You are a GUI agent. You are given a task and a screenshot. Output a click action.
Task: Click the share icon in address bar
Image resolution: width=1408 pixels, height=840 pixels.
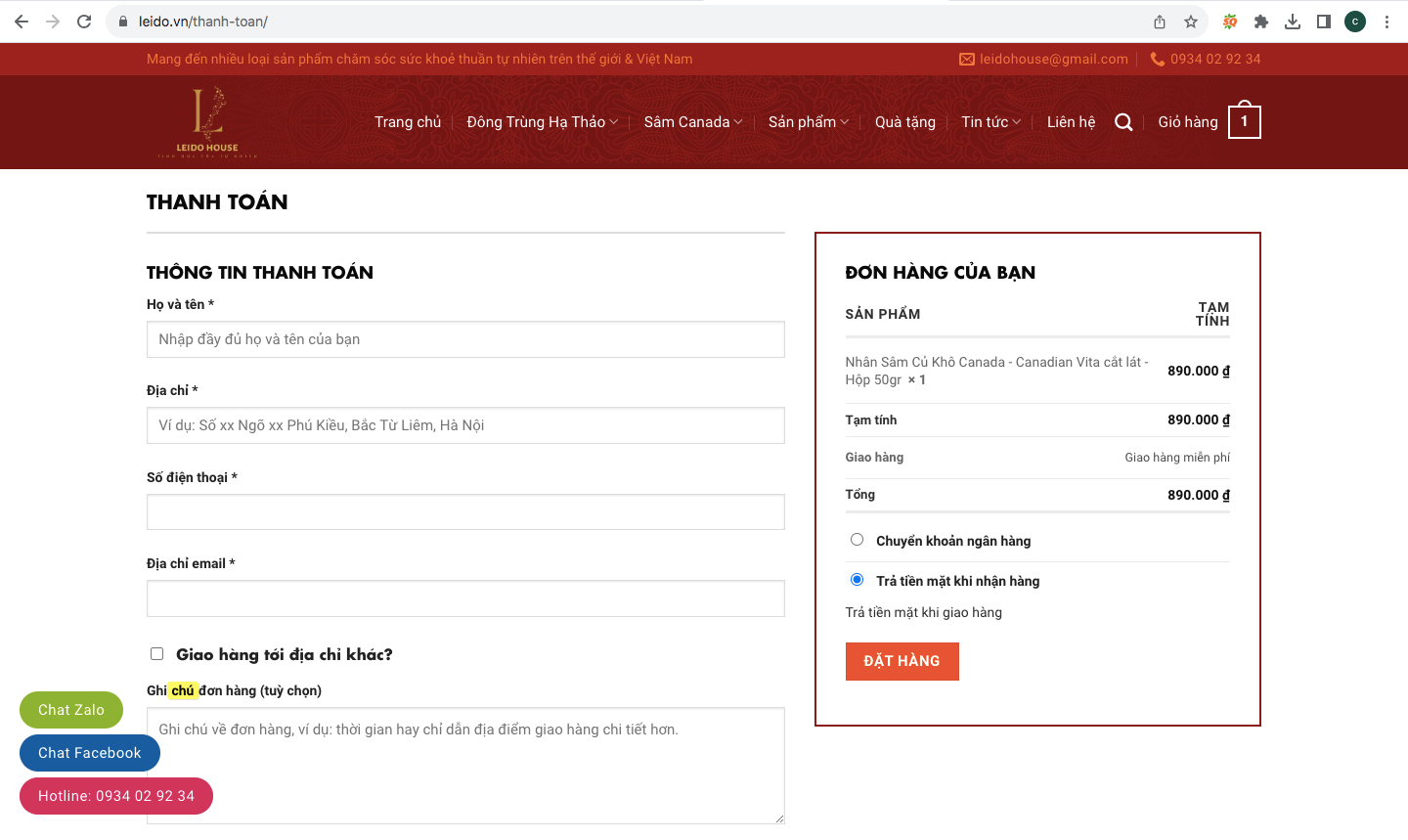tap(1160, 22)
